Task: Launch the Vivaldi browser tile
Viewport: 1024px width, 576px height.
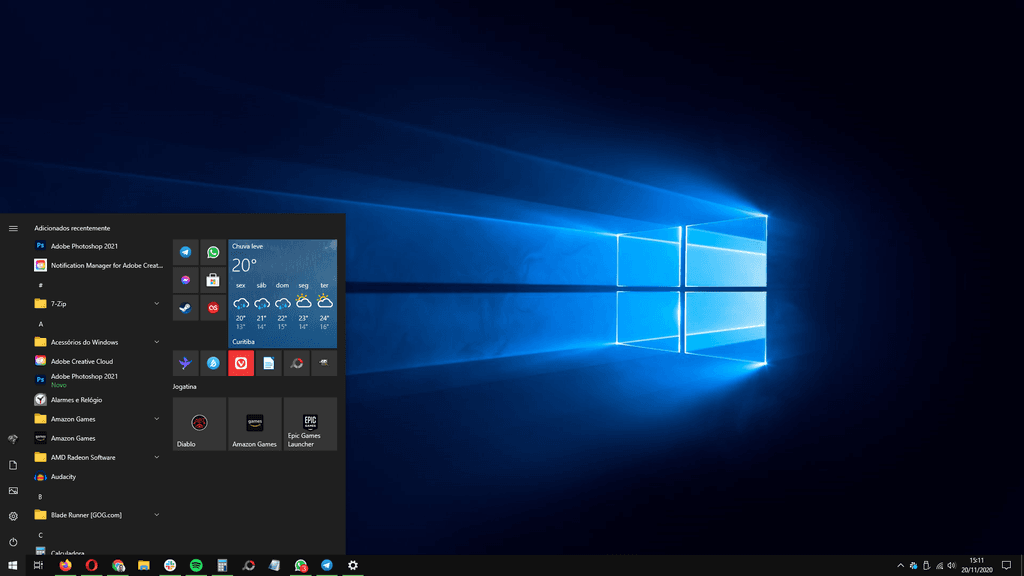Action: tap(240, 363)
